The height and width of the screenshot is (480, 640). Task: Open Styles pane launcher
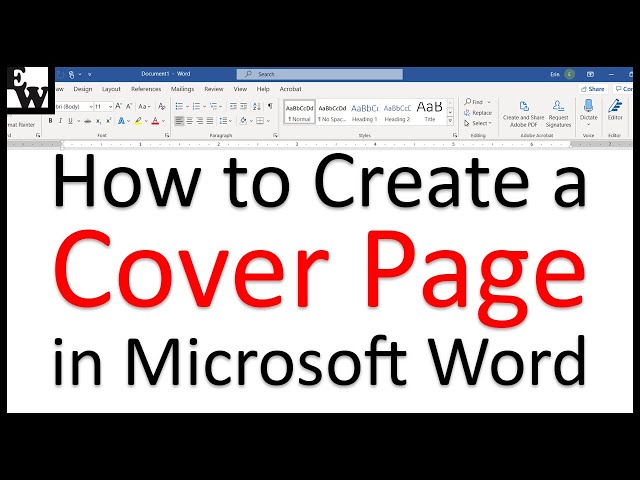(455, 135)
